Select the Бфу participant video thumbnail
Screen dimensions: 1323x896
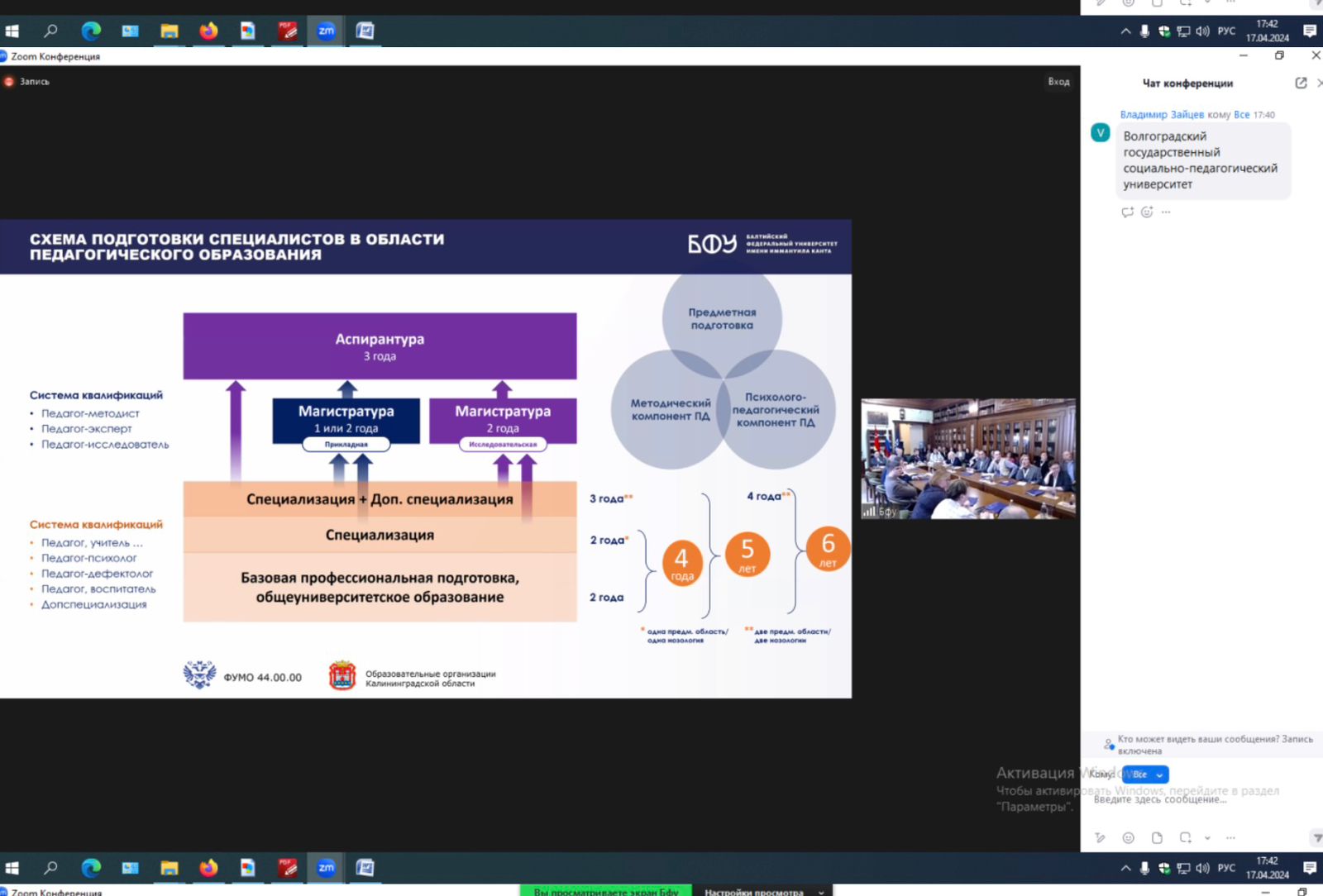(x=968, y=459)
